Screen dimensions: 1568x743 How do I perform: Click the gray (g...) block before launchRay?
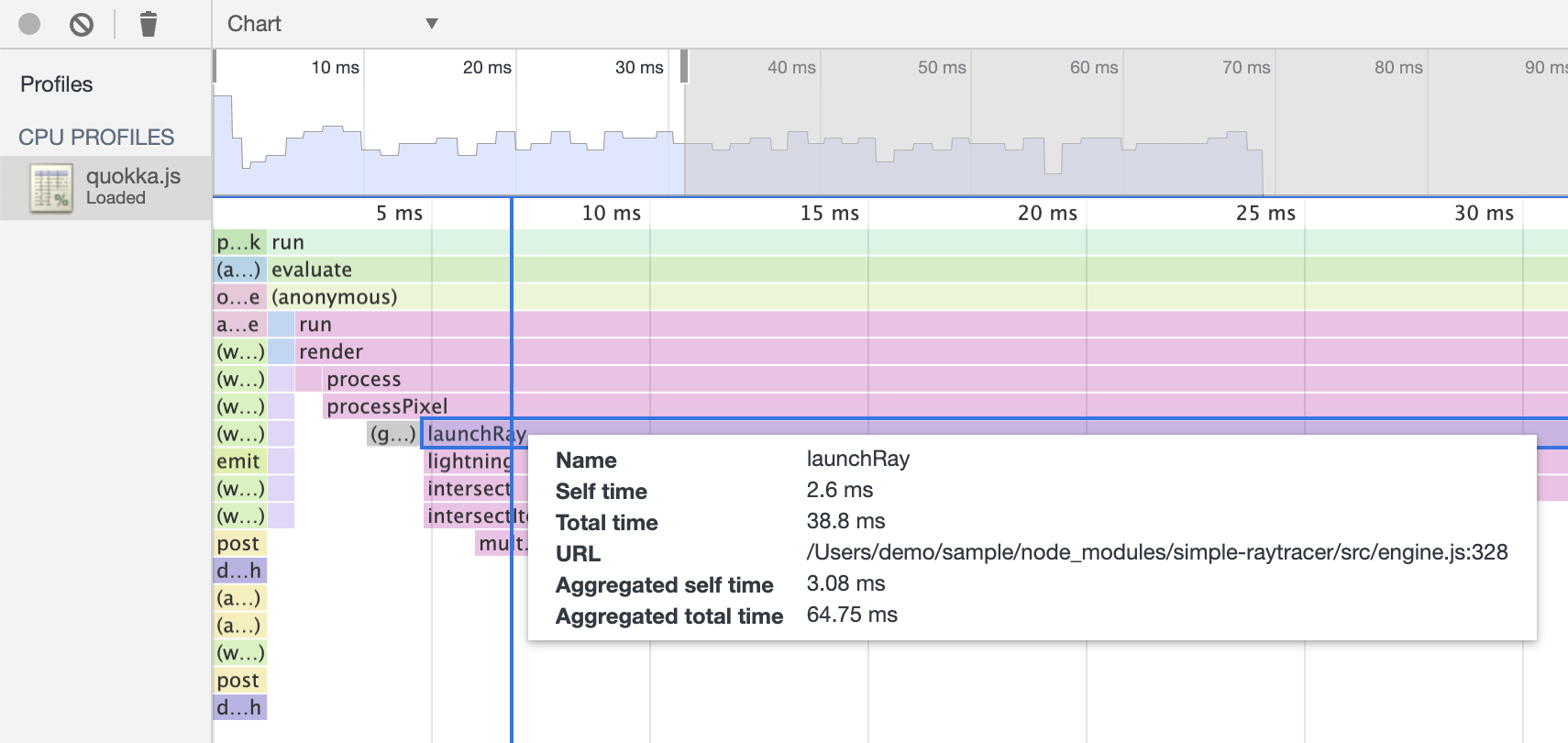pyautogui.click(x=392, y=434)
